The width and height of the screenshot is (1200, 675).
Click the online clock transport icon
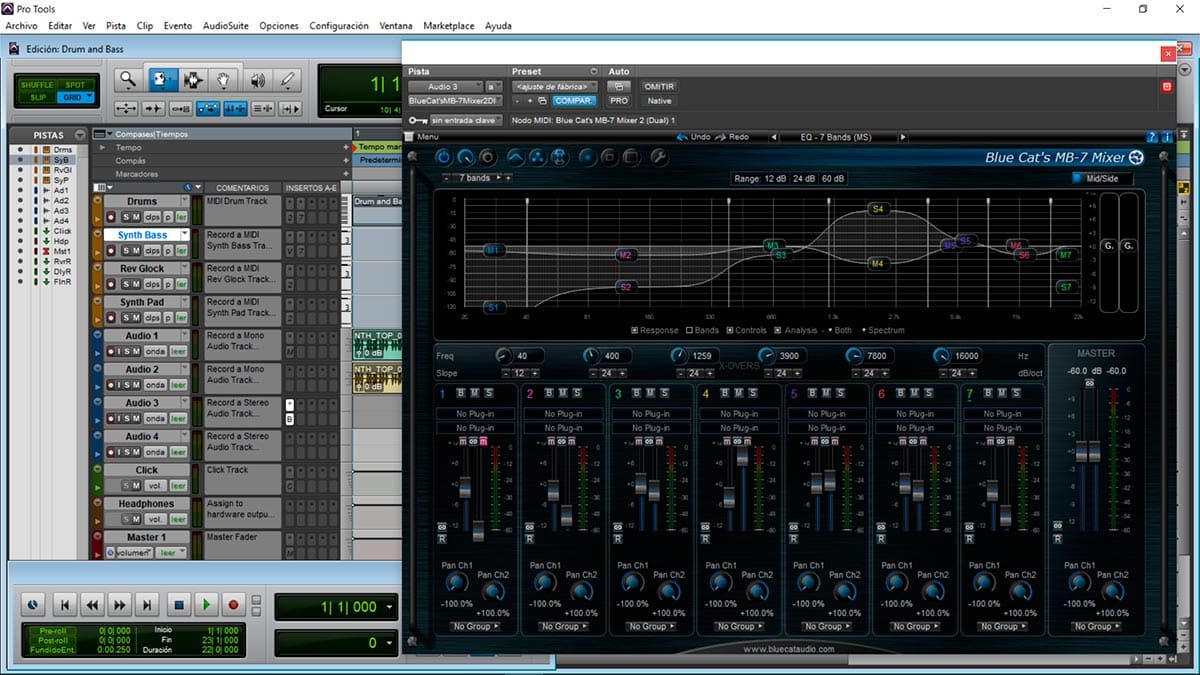point(33,604)
